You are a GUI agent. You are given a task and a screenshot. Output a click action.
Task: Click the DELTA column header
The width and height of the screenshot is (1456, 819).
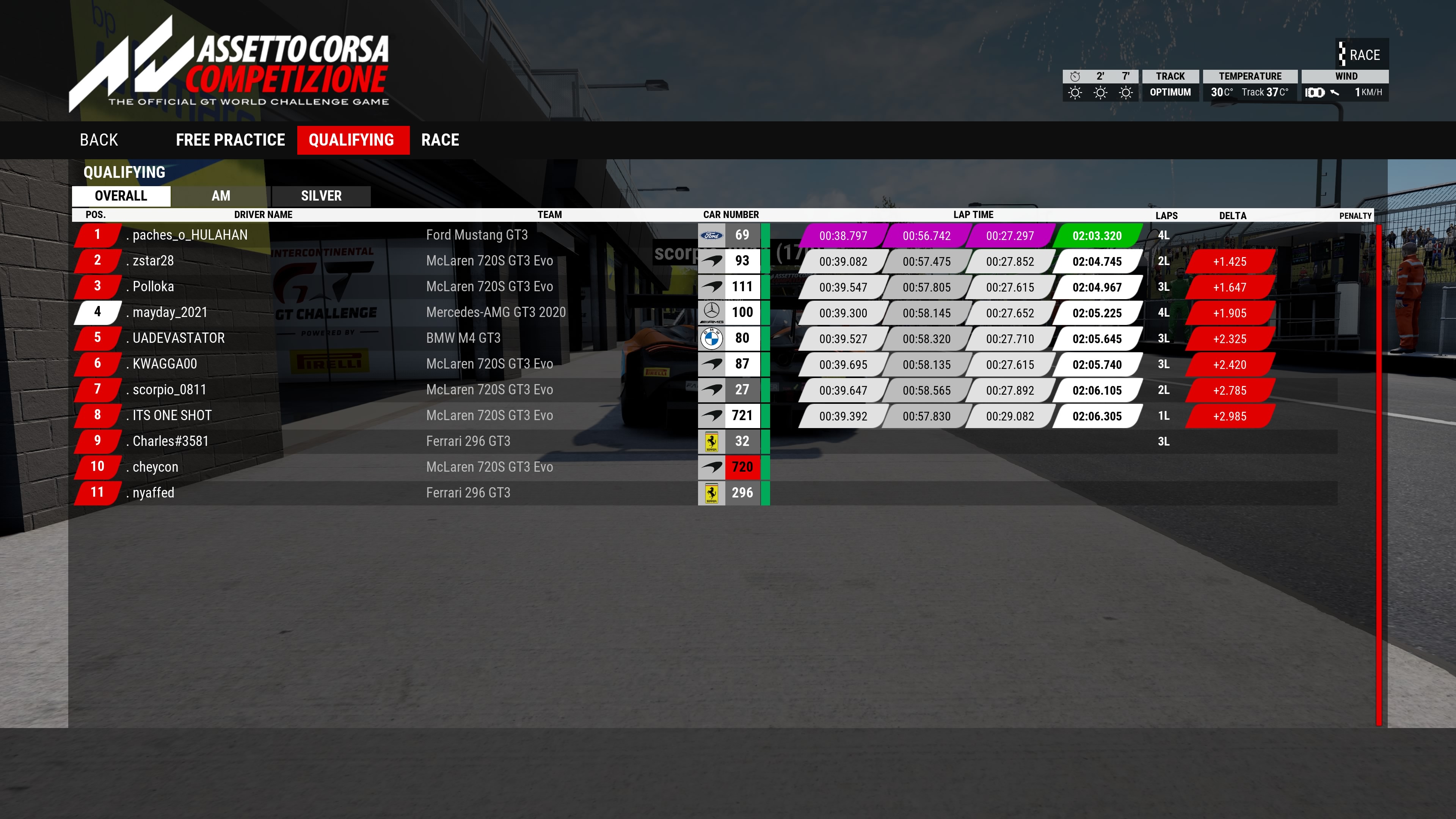pos(1233,216)
